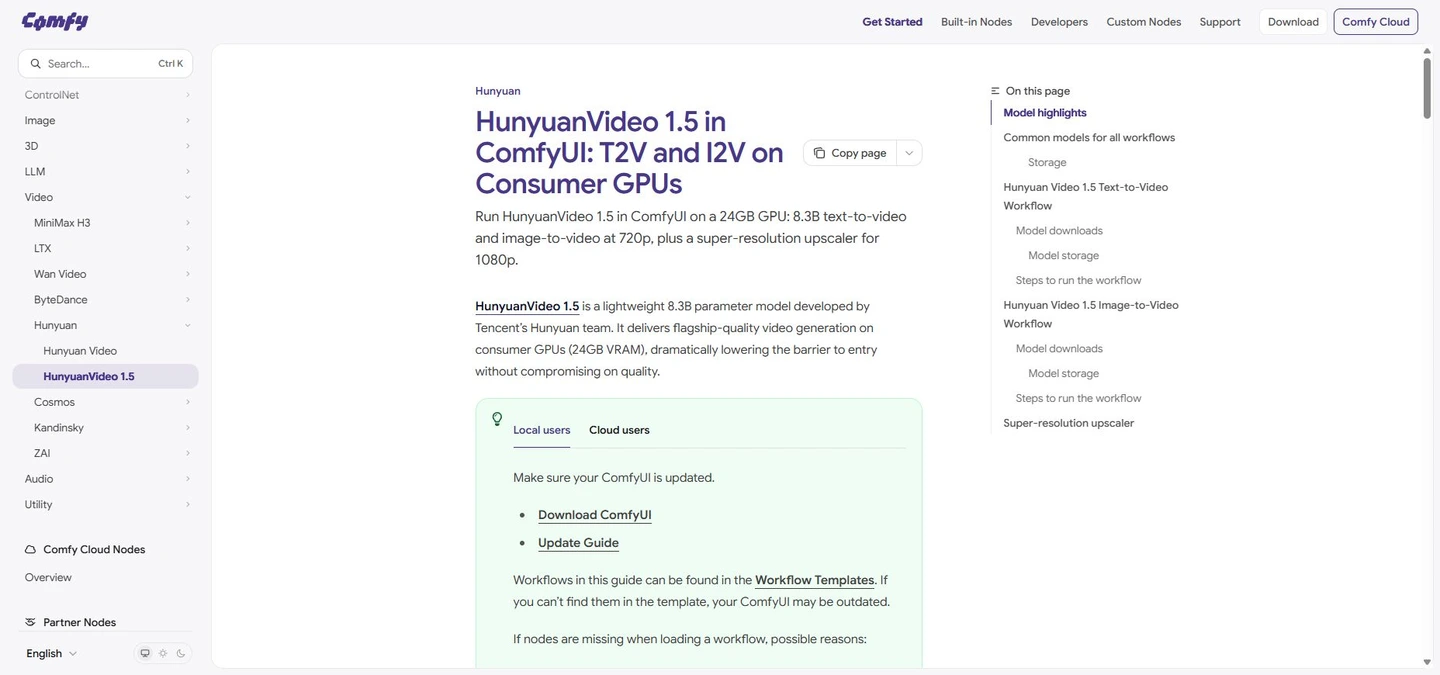Open the Support nav item
The width and height of the screenshot is (1440, 675).
[x=1220, y=22]
